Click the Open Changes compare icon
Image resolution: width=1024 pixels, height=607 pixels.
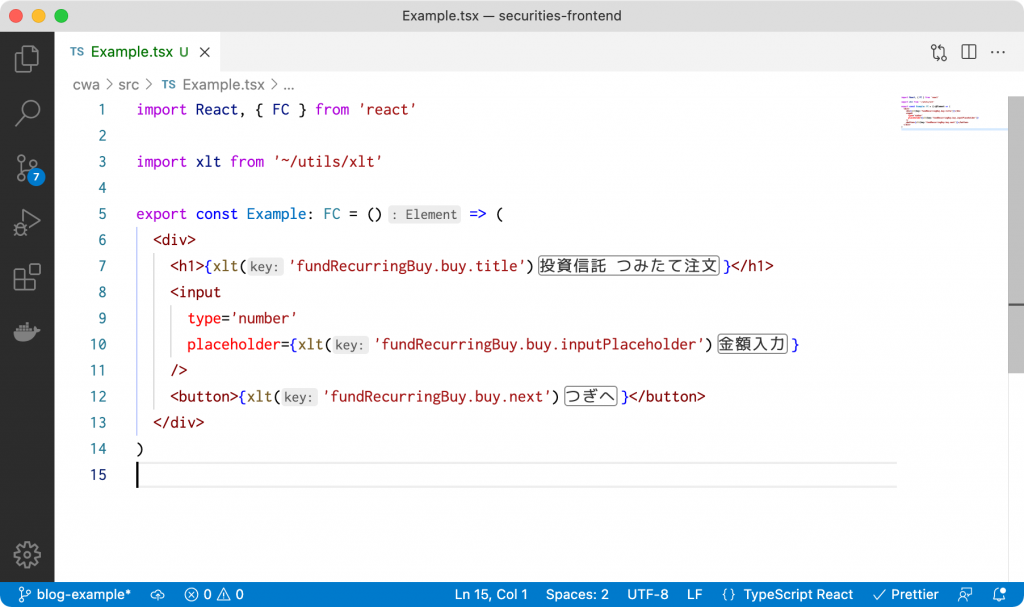tap(938, 52)
